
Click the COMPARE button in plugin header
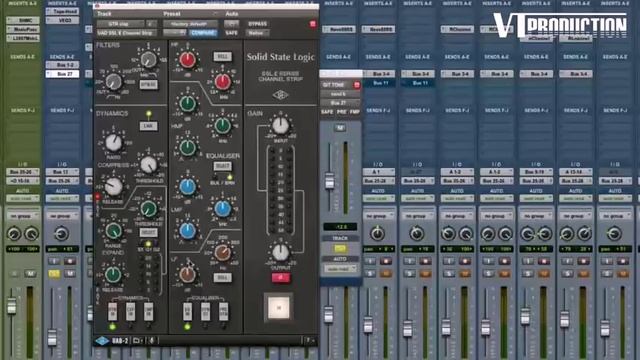pos(203,33)
